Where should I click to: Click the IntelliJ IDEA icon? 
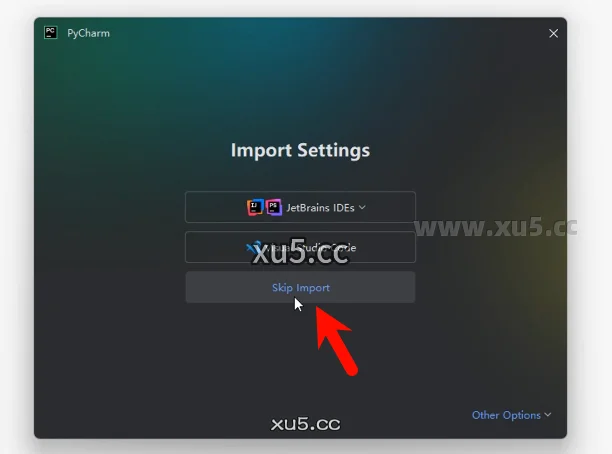click(x=255, y=207)
